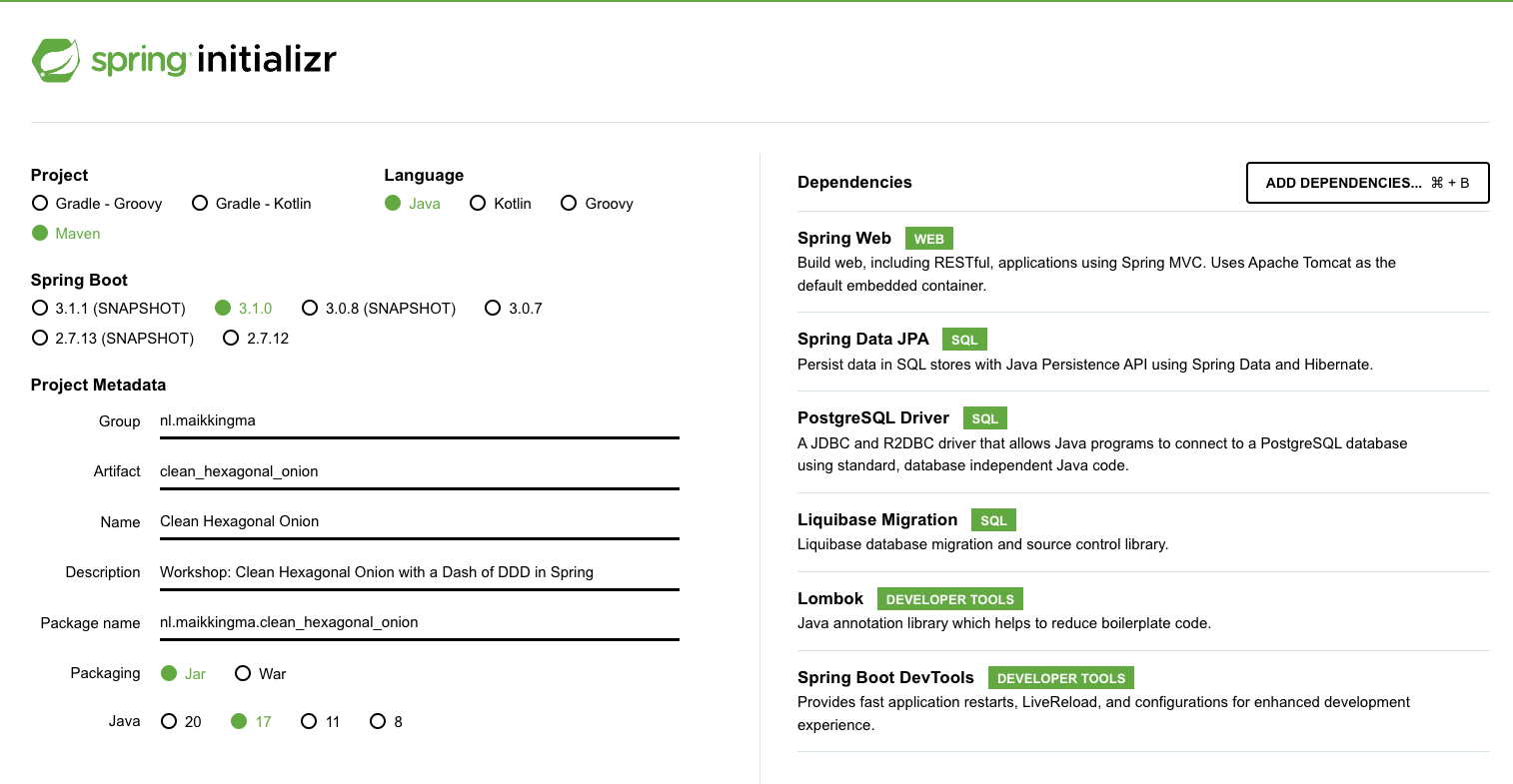Select the Gradle - Kotlin project option

coord(252,204)
